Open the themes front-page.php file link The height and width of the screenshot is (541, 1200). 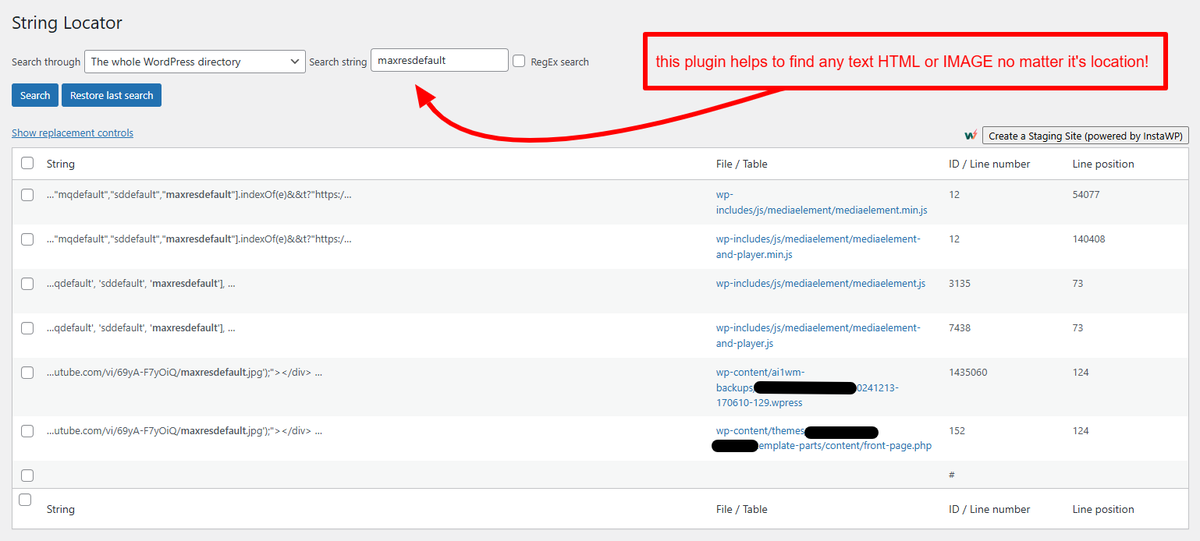[822, 438]
